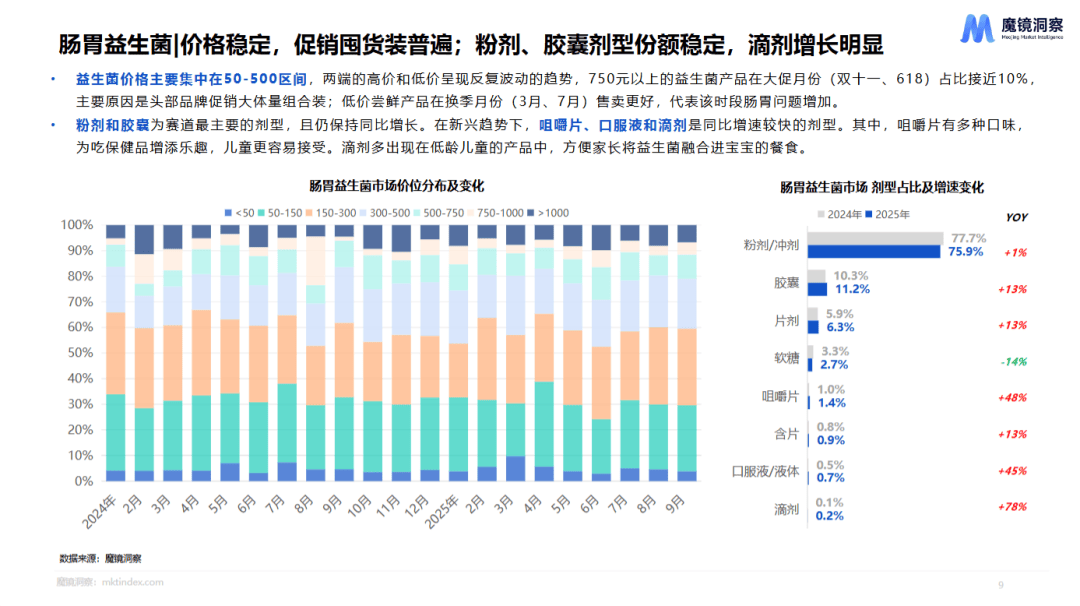Viewport: 1080px width, 606px height.
Task: Click the YOY column header
Action: (1016, 217)
